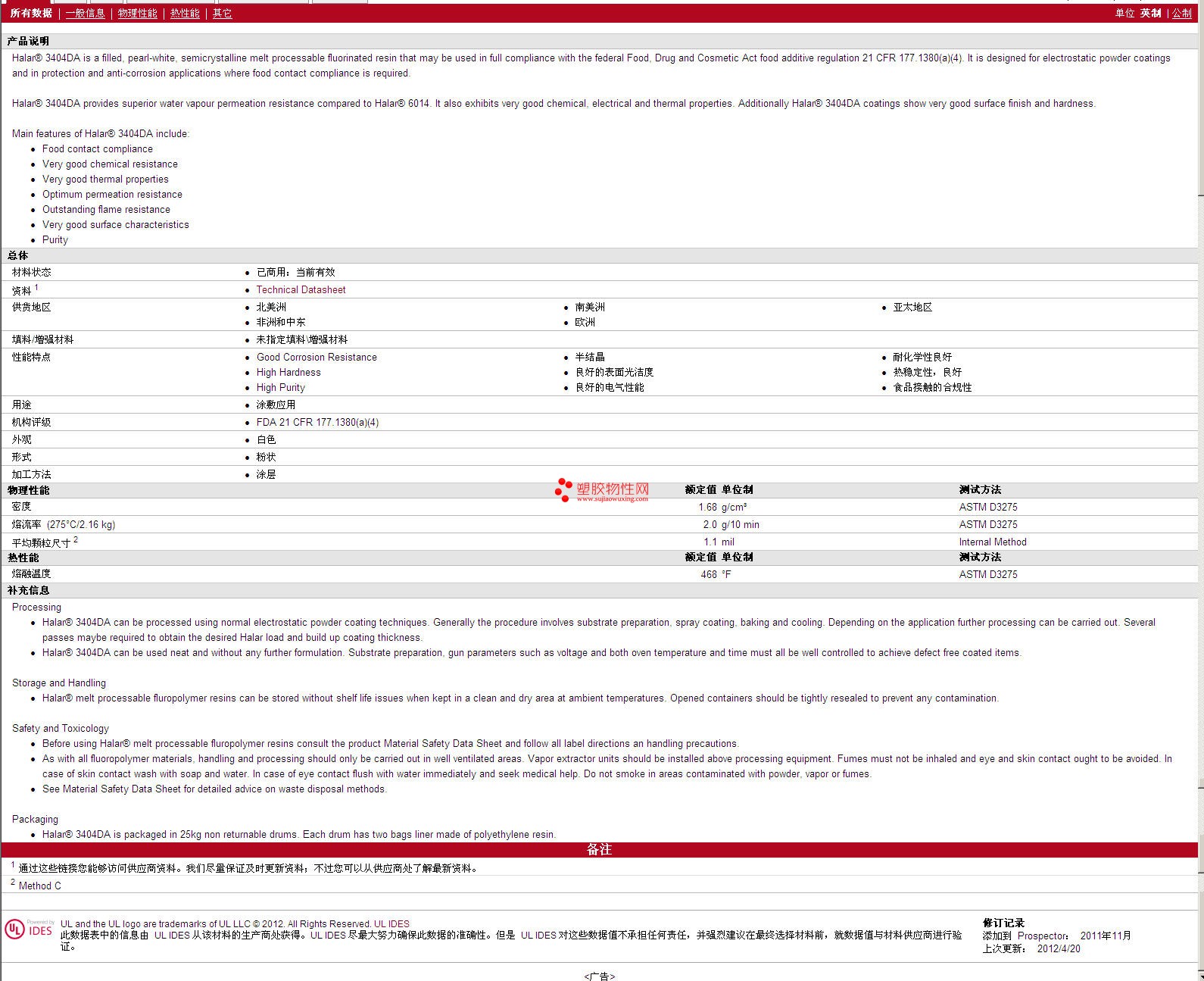Click the 补充信息 section header

(x=28, y=590)
